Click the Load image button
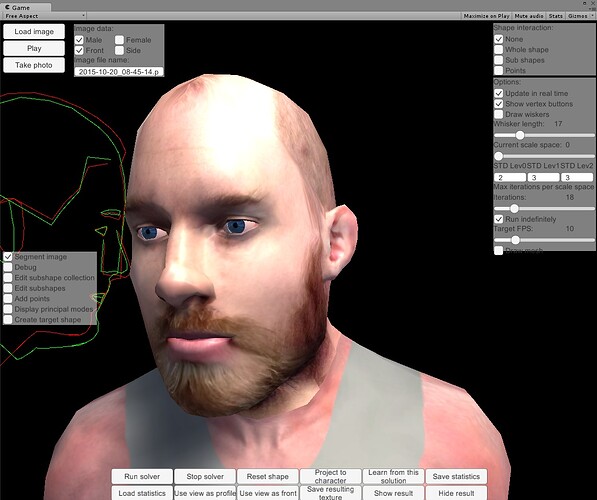This screenshot has height=500, width=597. (34, 32)
